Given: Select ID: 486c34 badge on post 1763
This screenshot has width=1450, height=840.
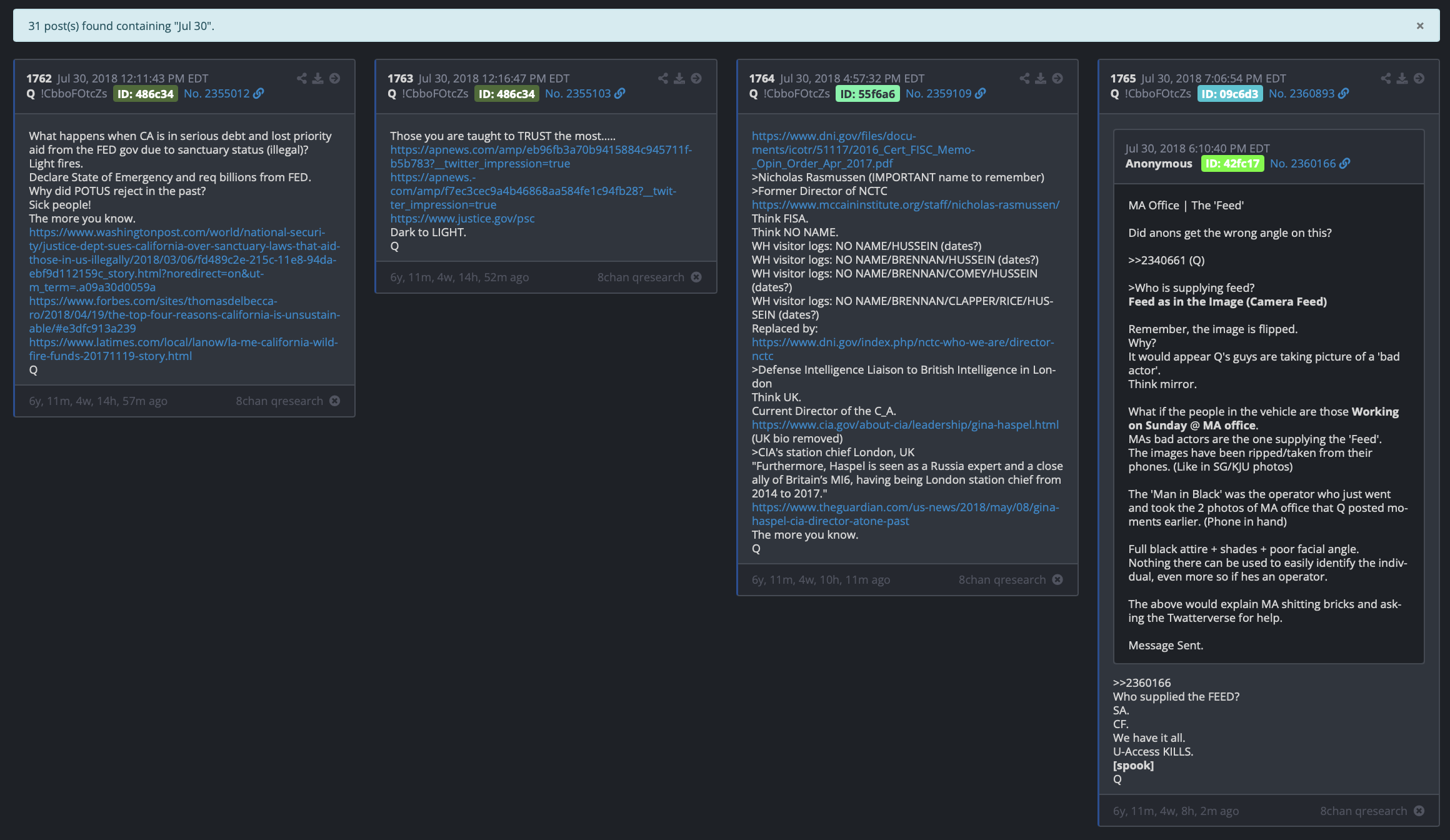Looking at the screenshot, I should pos(506,94).
